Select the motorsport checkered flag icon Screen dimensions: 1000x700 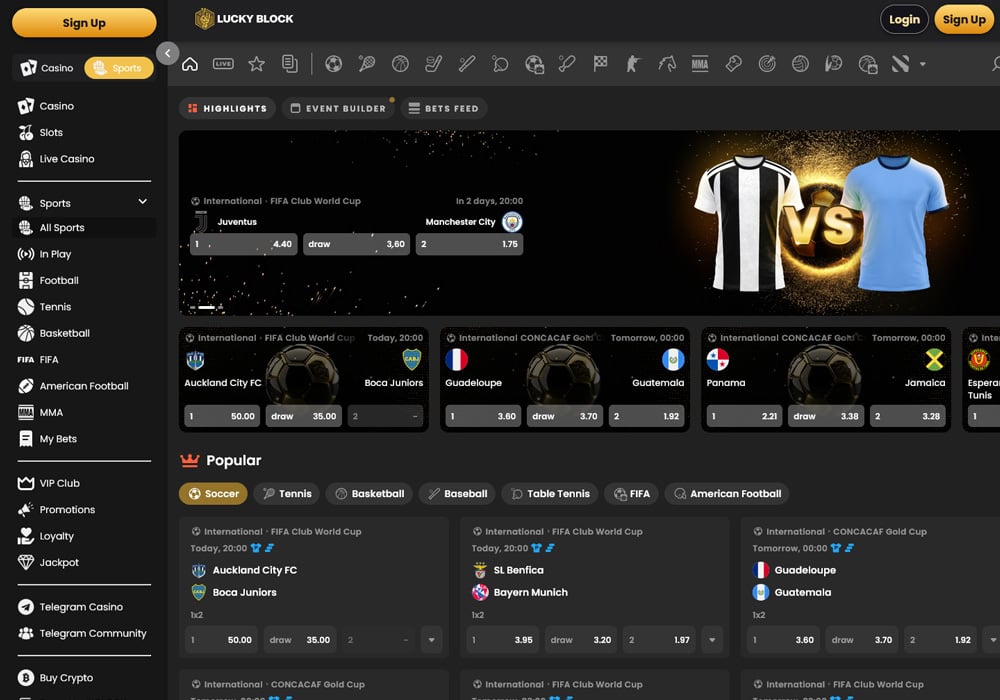(x=600, y=64)
